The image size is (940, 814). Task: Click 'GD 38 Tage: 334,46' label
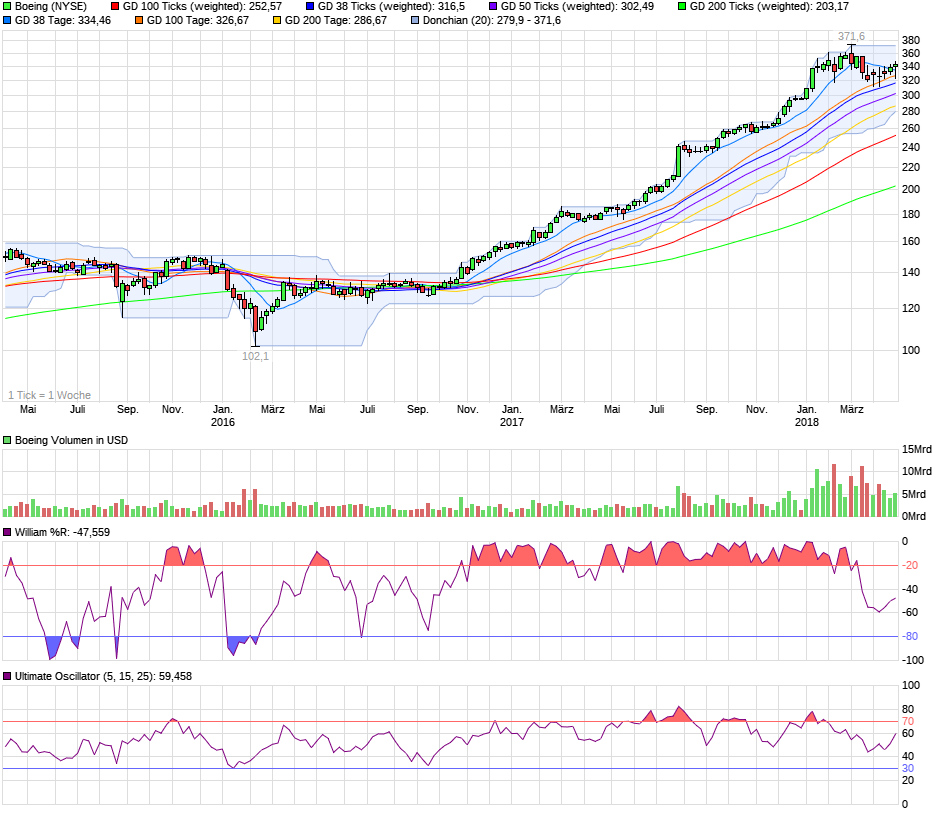63,20
